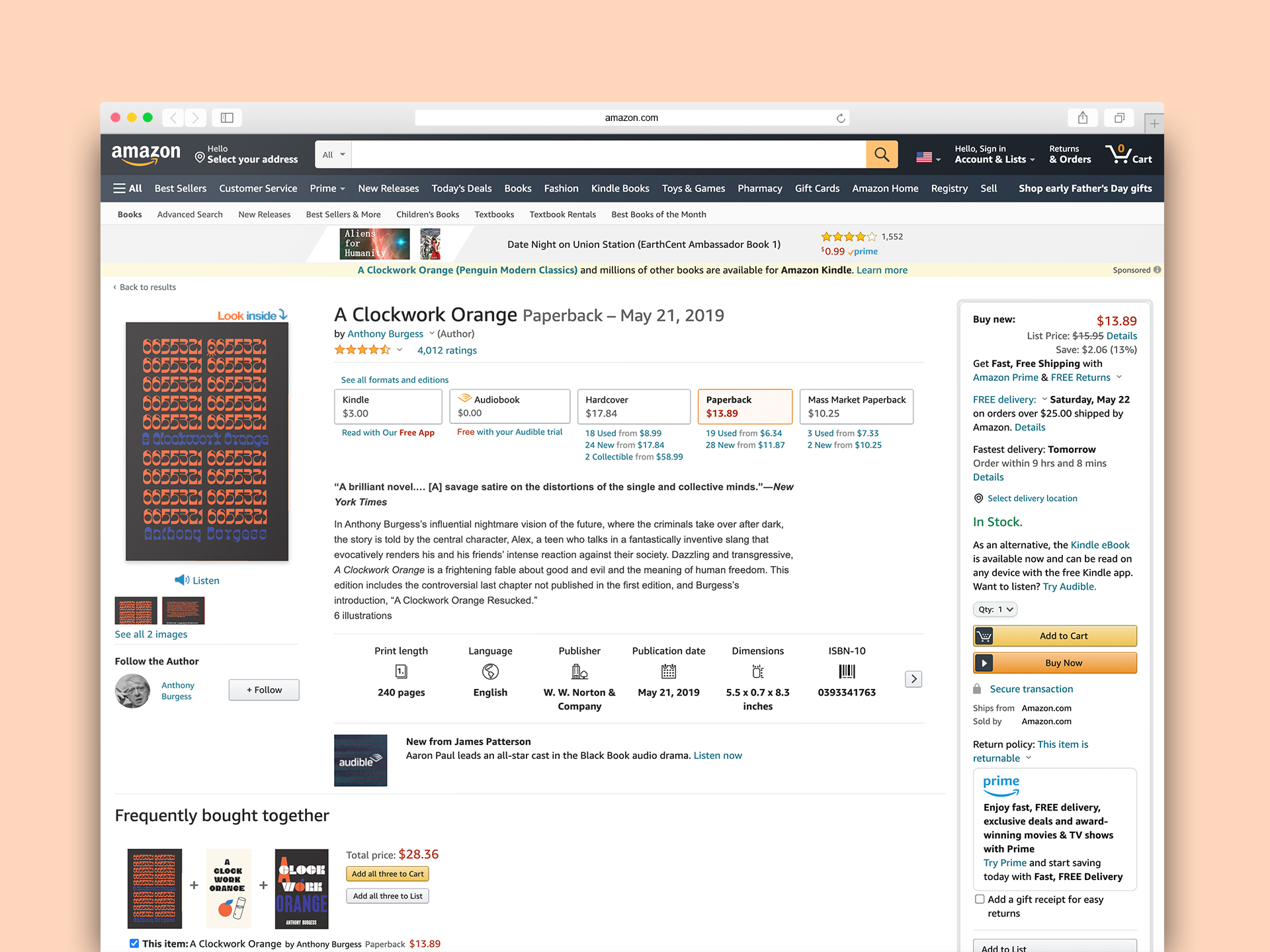Click Try Audible link
The image size is (1270, 952).
pyautogui.click(x=1069, y=586)
